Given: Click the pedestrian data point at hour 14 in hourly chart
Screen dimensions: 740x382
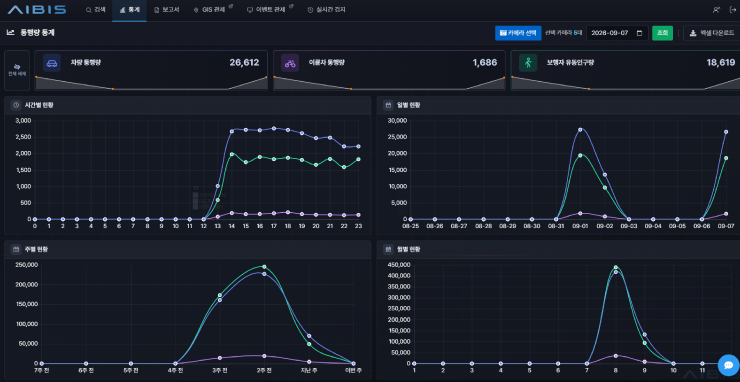Looking at the screenshot, I should click(232, 154).
